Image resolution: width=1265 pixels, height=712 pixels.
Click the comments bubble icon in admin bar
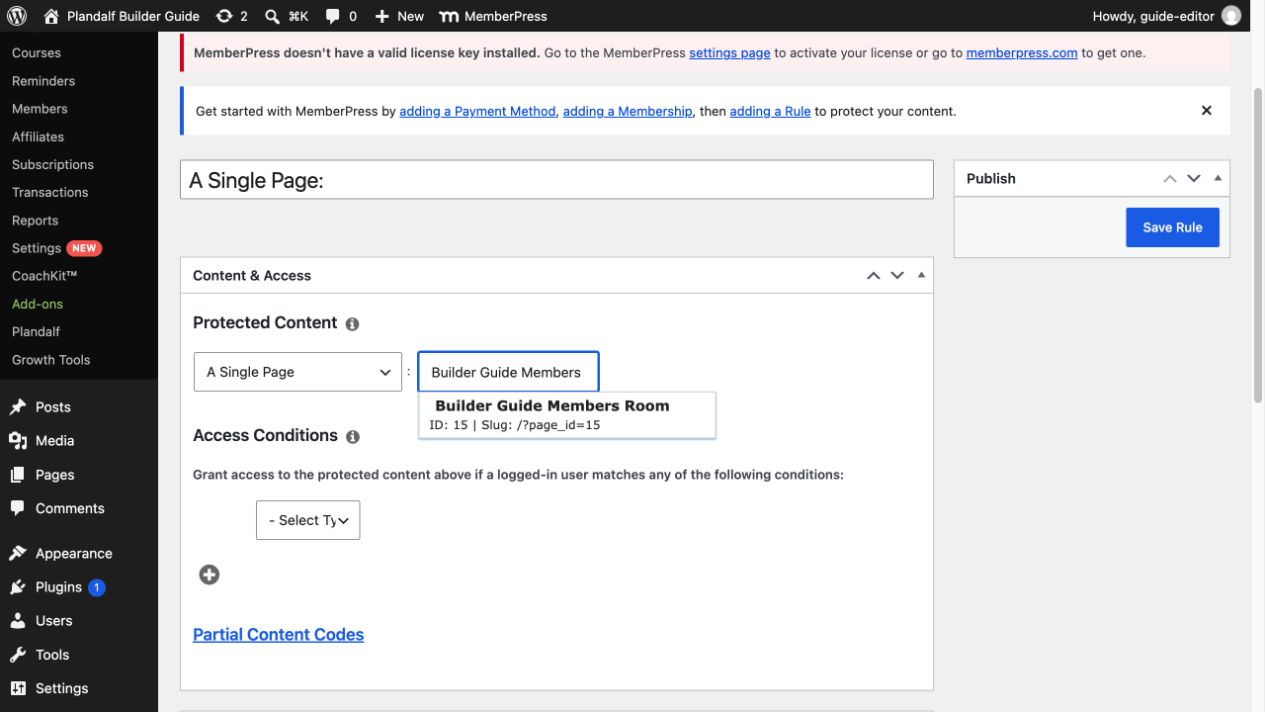[333, 16]
